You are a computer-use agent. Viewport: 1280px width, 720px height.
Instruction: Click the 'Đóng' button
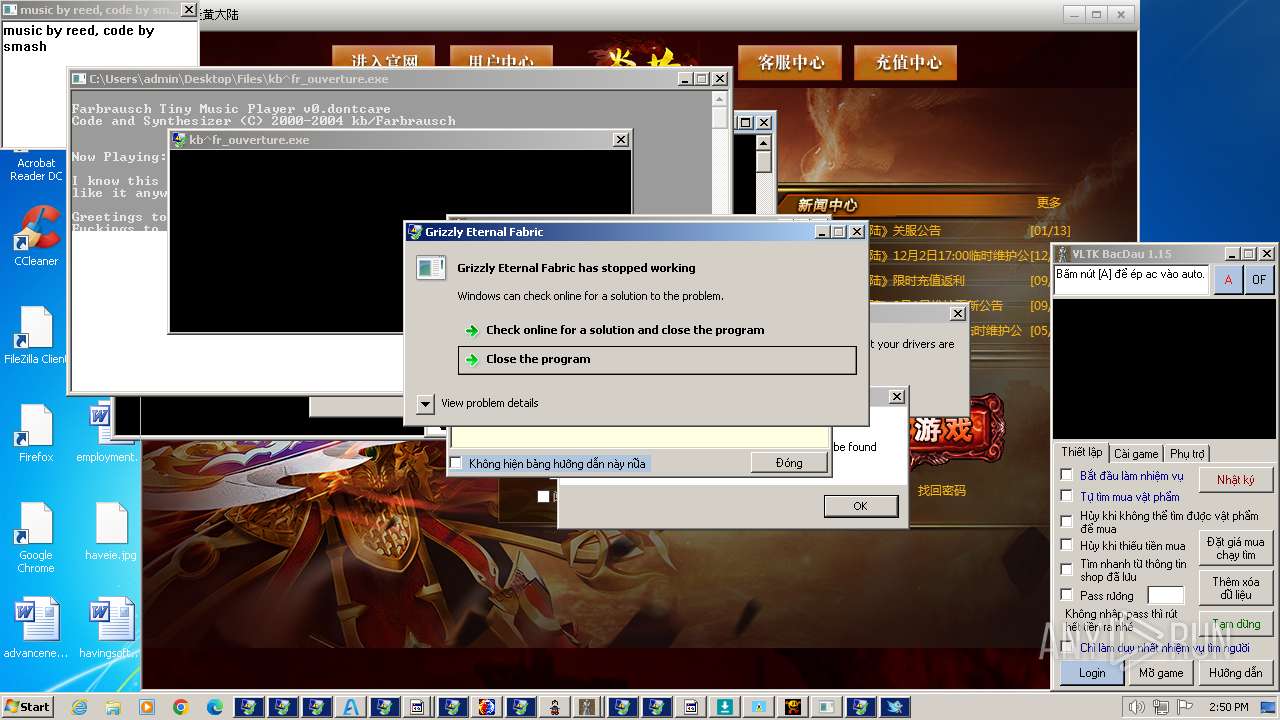tap(789, 463)
